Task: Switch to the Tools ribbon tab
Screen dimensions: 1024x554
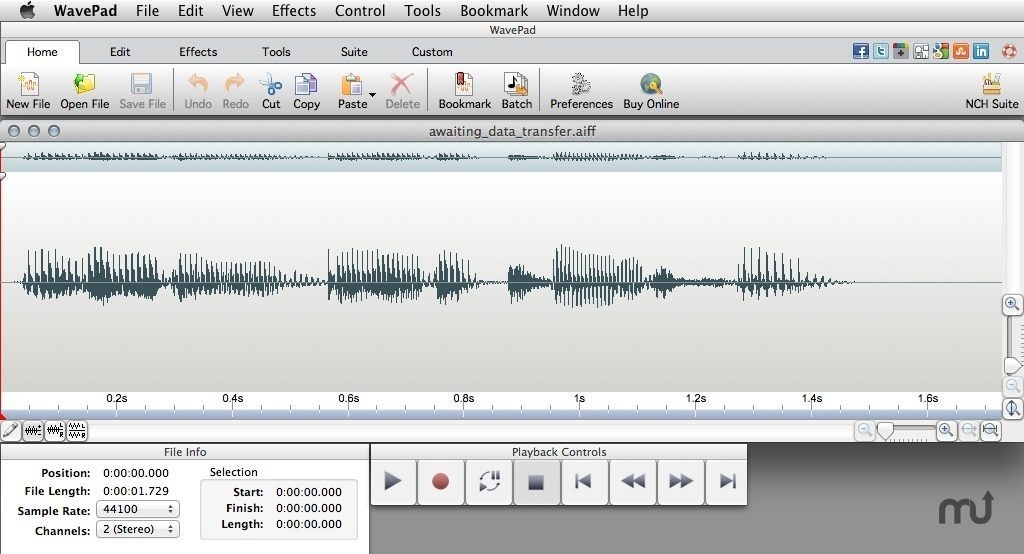Action: (276, 52)
